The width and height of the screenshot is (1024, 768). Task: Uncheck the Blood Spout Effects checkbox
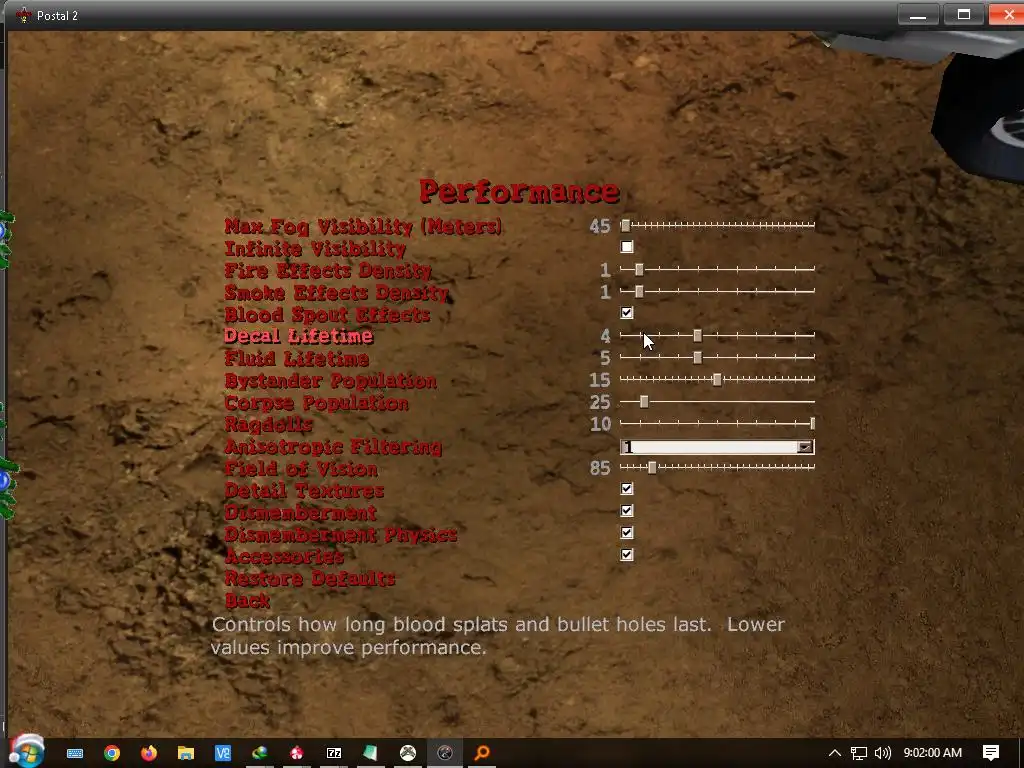coord(627,313)
